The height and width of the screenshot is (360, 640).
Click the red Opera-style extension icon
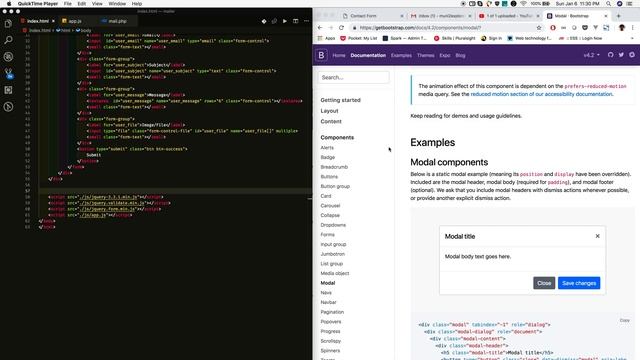point(553,28)
